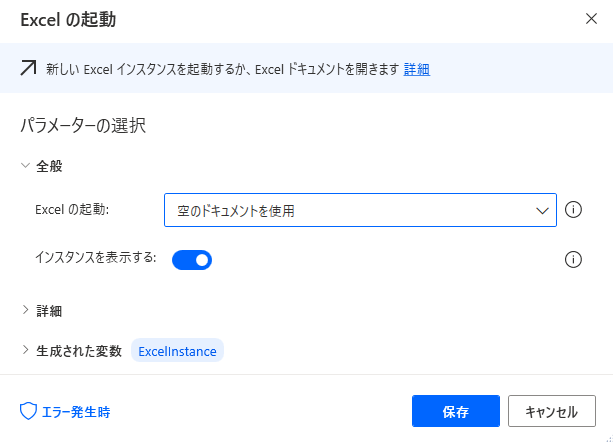Viewport: 613px width, 443px height.
Task: Click the 空のドキュメントを使用 selected value
Action: pos(236,211)
